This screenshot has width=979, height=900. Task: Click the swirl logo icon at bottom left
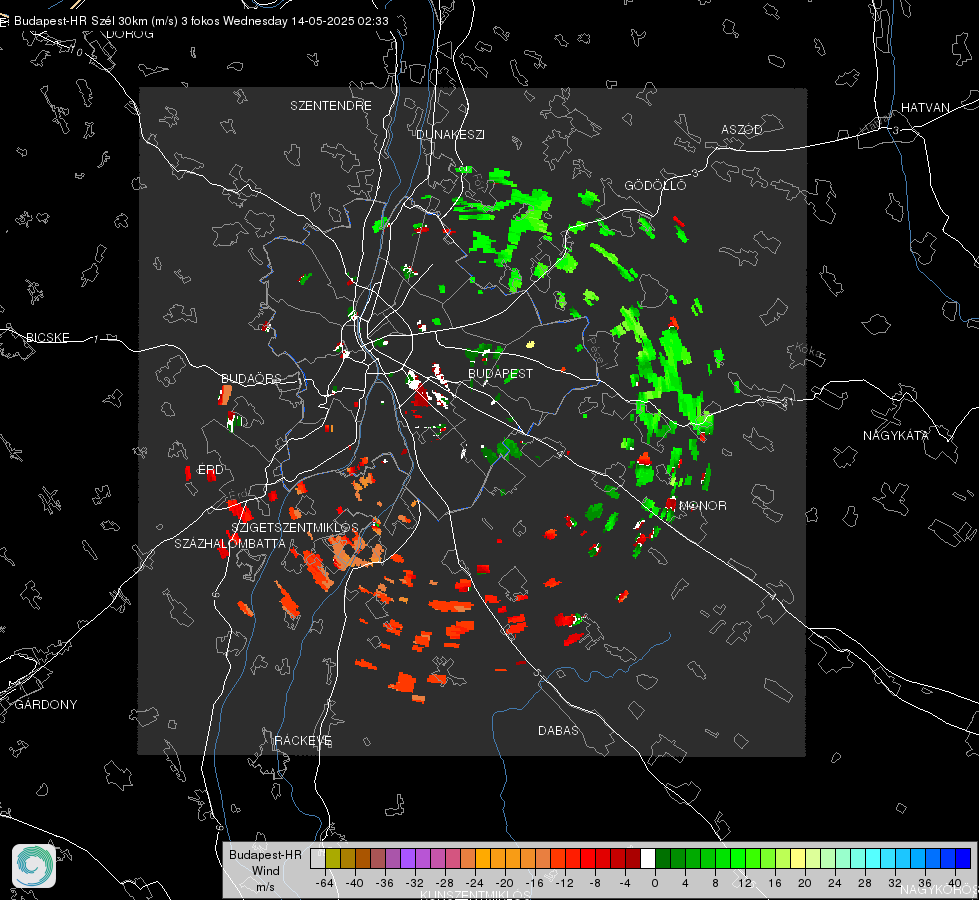tap(34, 866)
